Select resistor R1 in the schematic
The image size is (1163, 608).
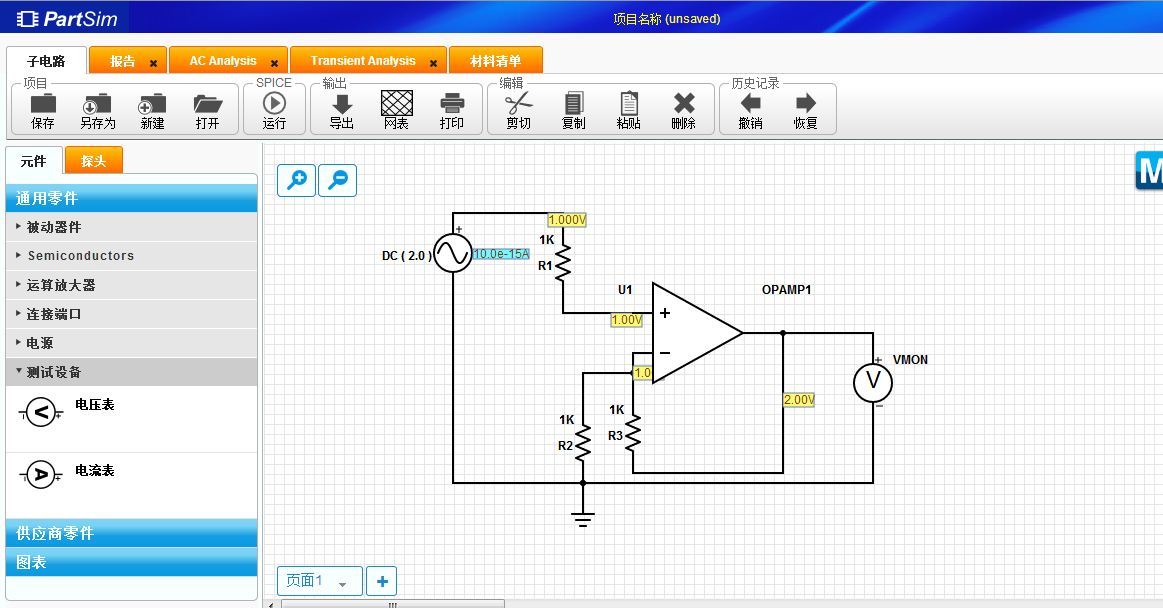(x=563, y=262)
